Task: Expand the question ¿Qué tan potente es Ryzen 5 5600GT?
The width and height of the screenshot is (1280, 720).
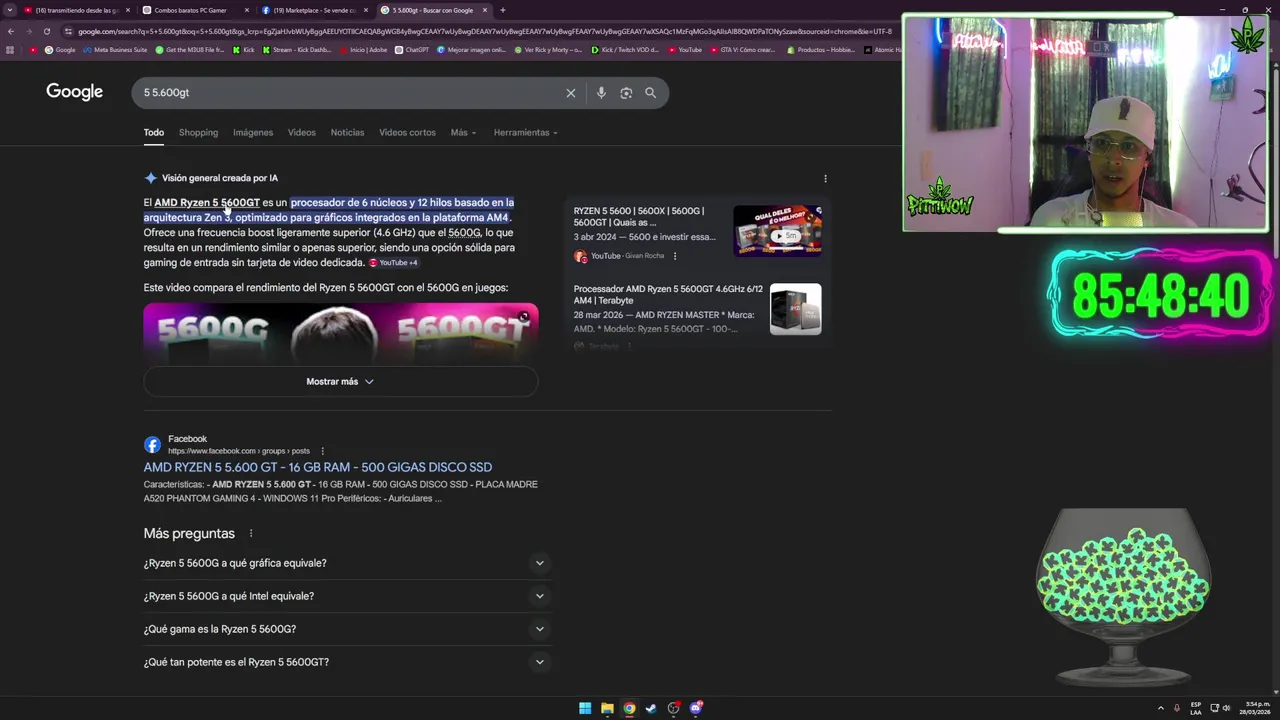Action: coord(347,662)
